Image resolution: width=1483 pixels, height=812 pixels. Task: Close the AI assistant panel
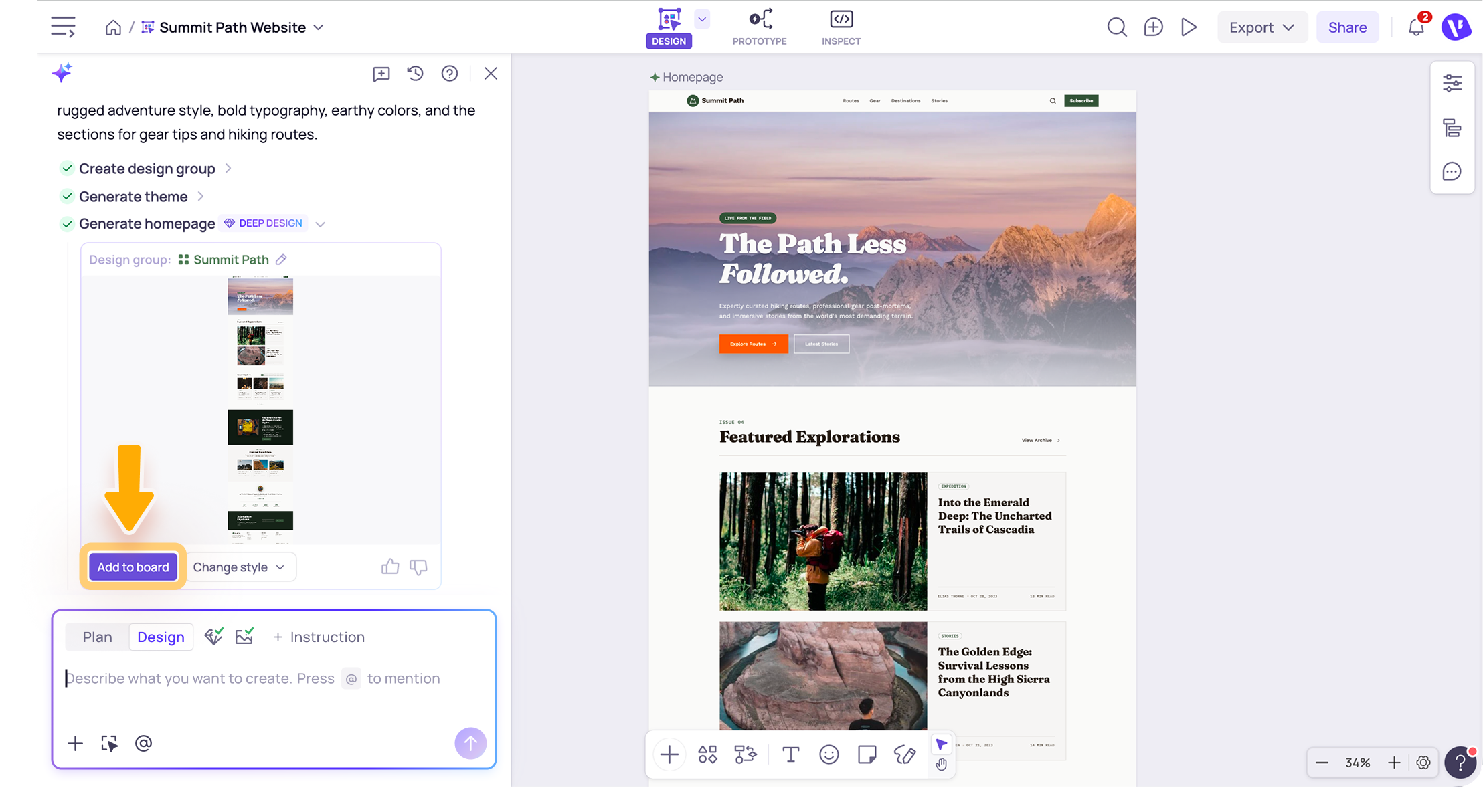[x=491, y=73]
